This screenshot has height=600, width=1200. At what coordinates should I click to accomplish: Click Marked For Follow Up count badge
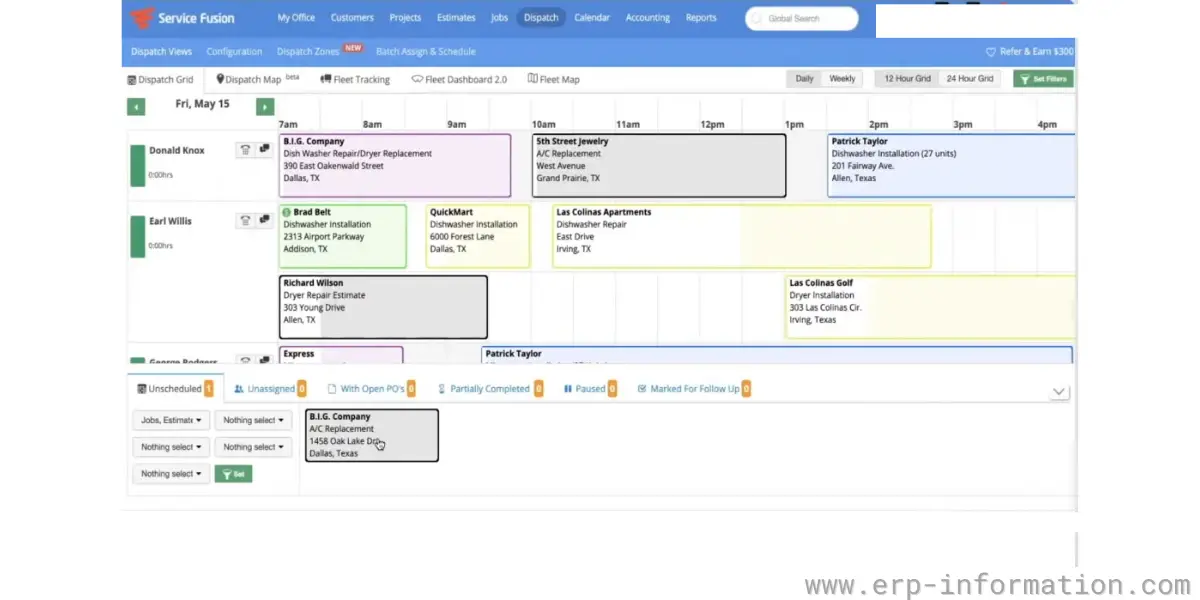click(x=746, y=389)
